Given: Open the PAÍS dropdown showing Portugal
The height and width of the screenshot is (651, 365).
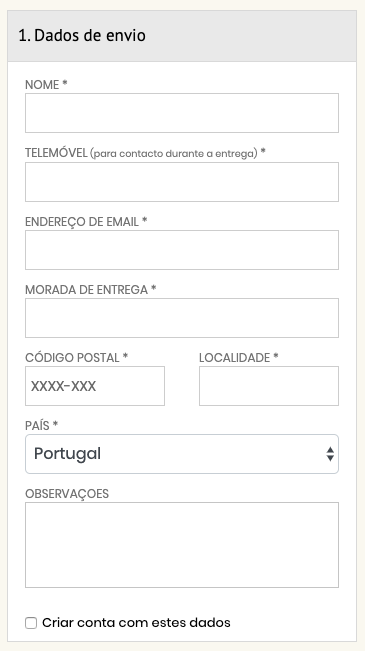Looking at the screenshot, I should pos(182,454).
